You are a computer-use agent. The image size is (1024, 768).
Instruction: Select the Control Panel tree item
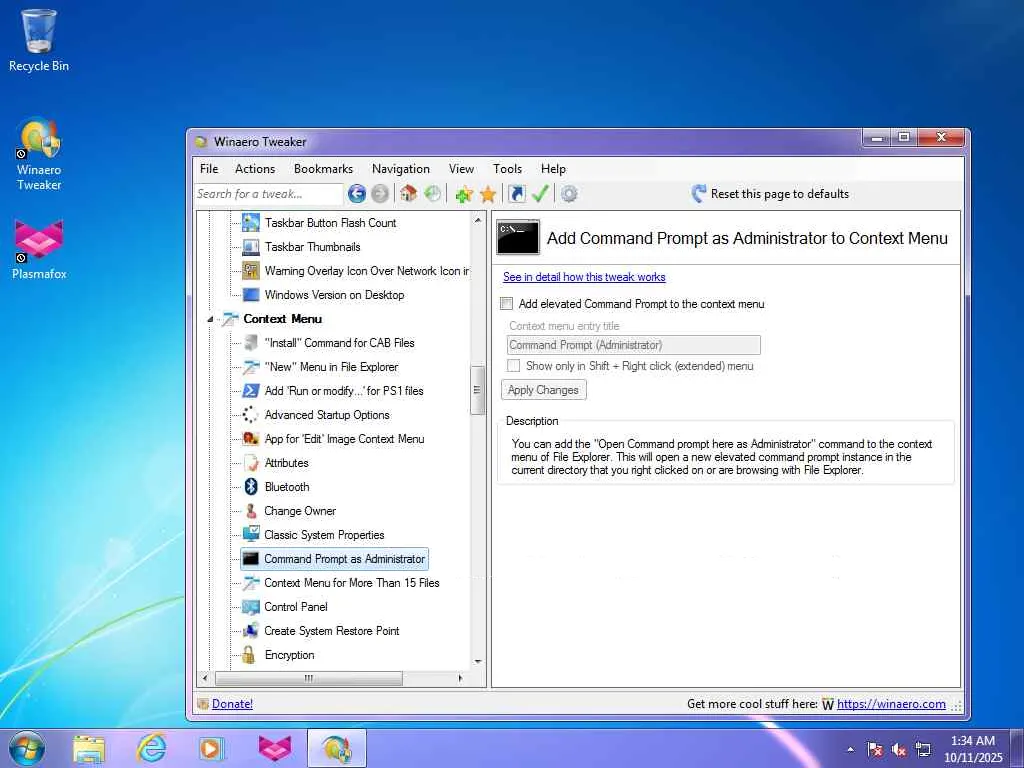click(x=296, y=607)
